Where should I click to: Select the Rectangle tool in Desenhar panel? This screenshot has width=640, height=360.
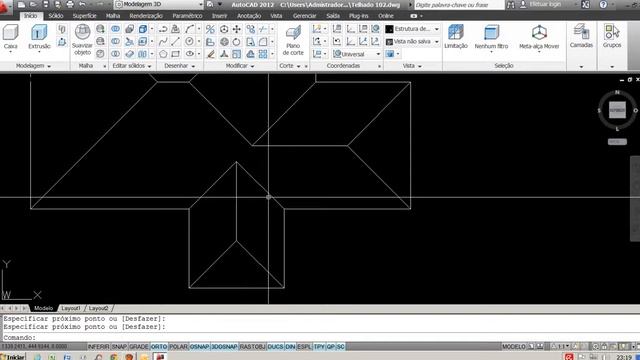(x=176, y=54)
